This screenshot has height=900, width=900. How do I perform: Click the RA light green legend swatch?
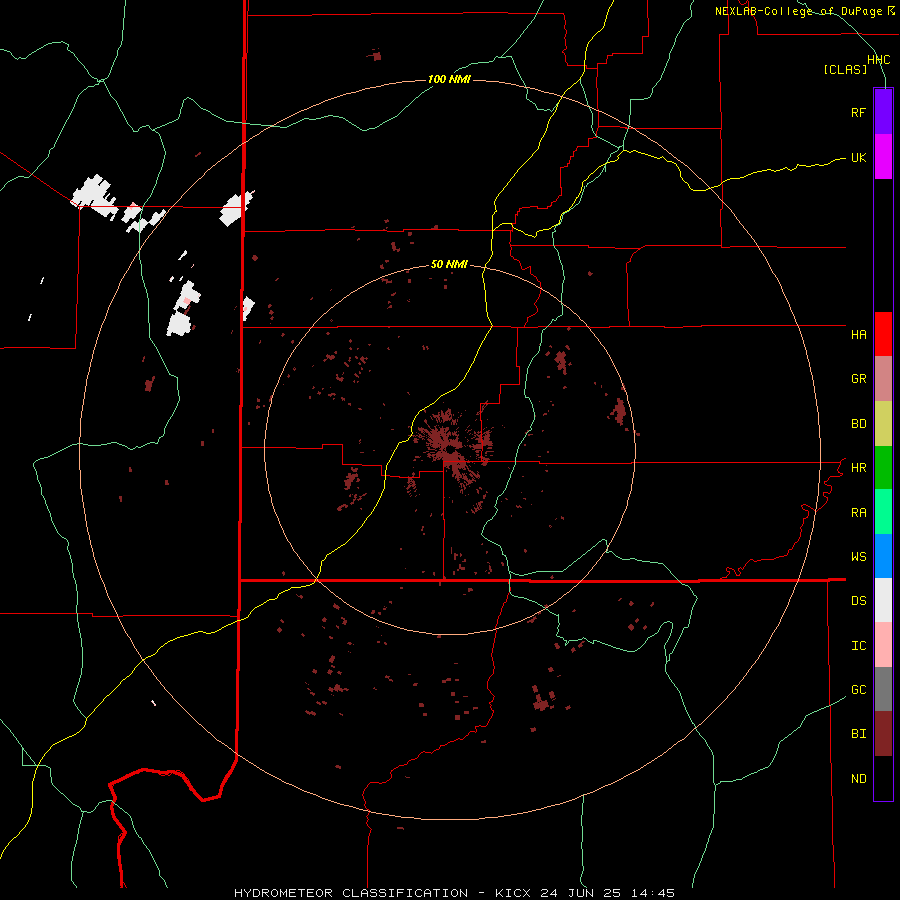tap(883, 512)
